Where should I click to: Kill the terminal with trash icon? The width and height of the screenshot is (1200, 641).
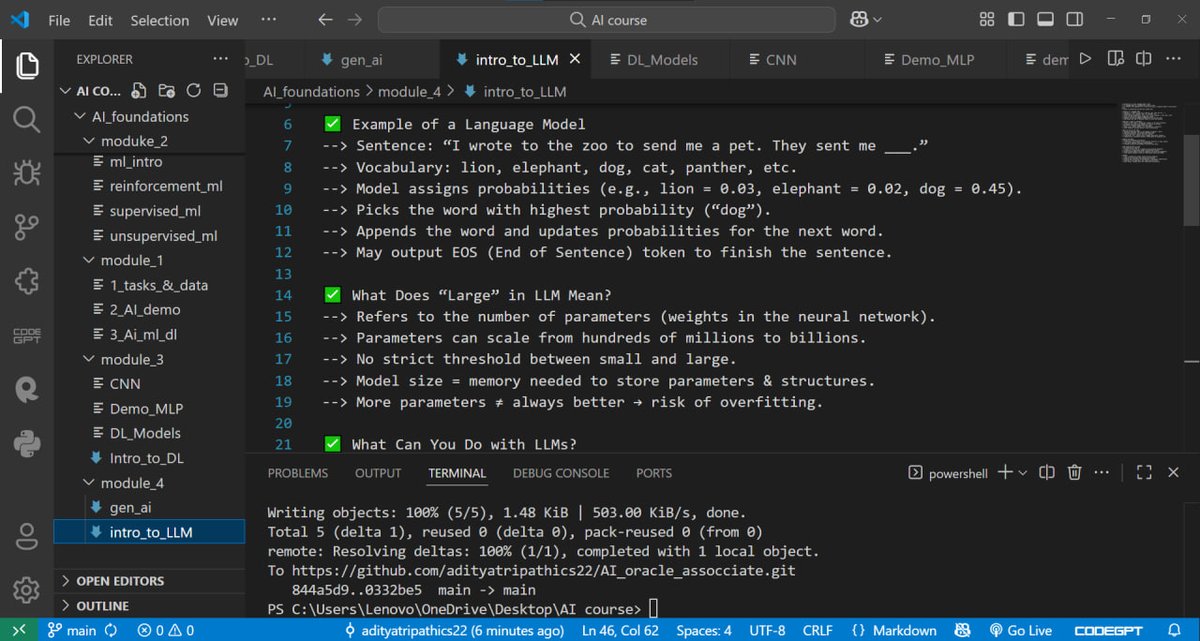(x=1074, y=472)
